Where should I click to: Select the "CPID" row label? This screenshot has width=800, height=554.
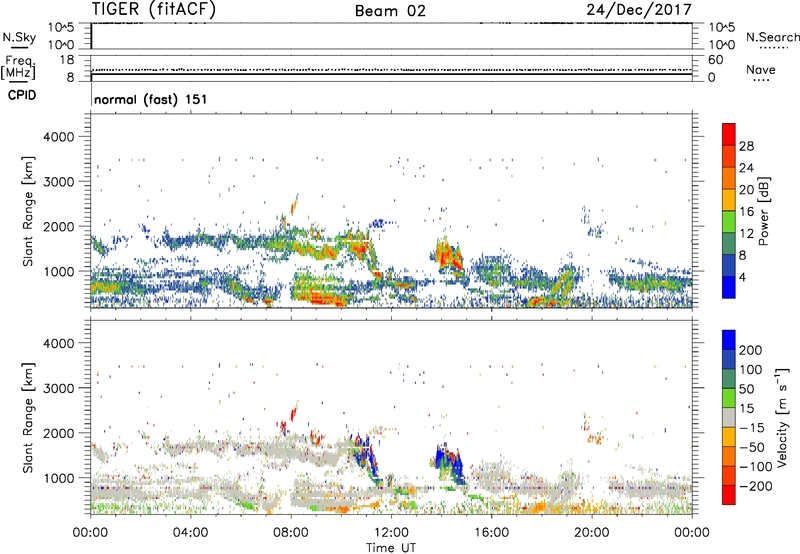click(22, 95)
